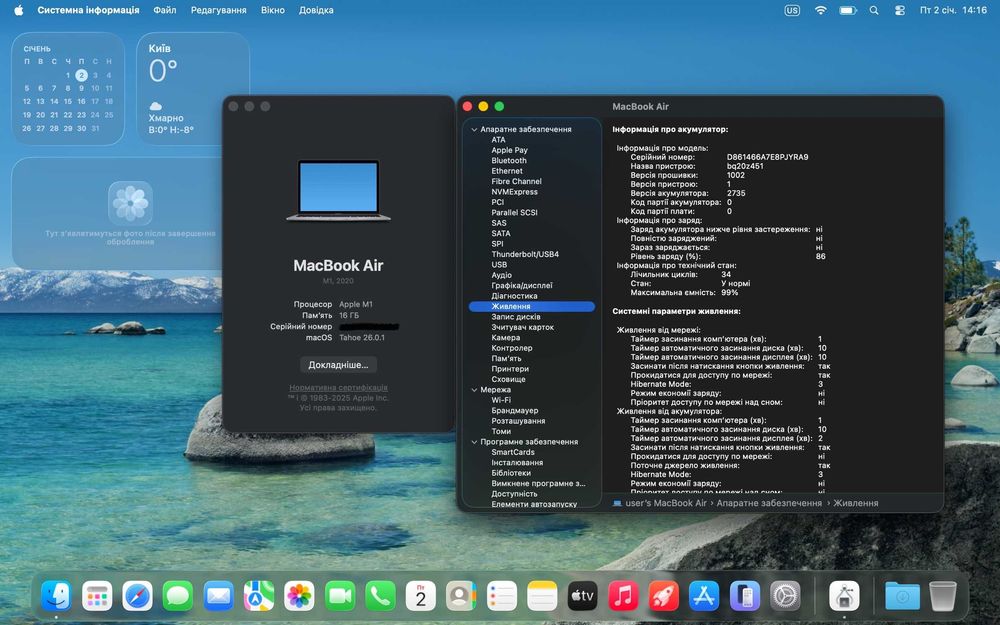
Task: Open the Apple TV app in Dock
Action: pos(582,596)
